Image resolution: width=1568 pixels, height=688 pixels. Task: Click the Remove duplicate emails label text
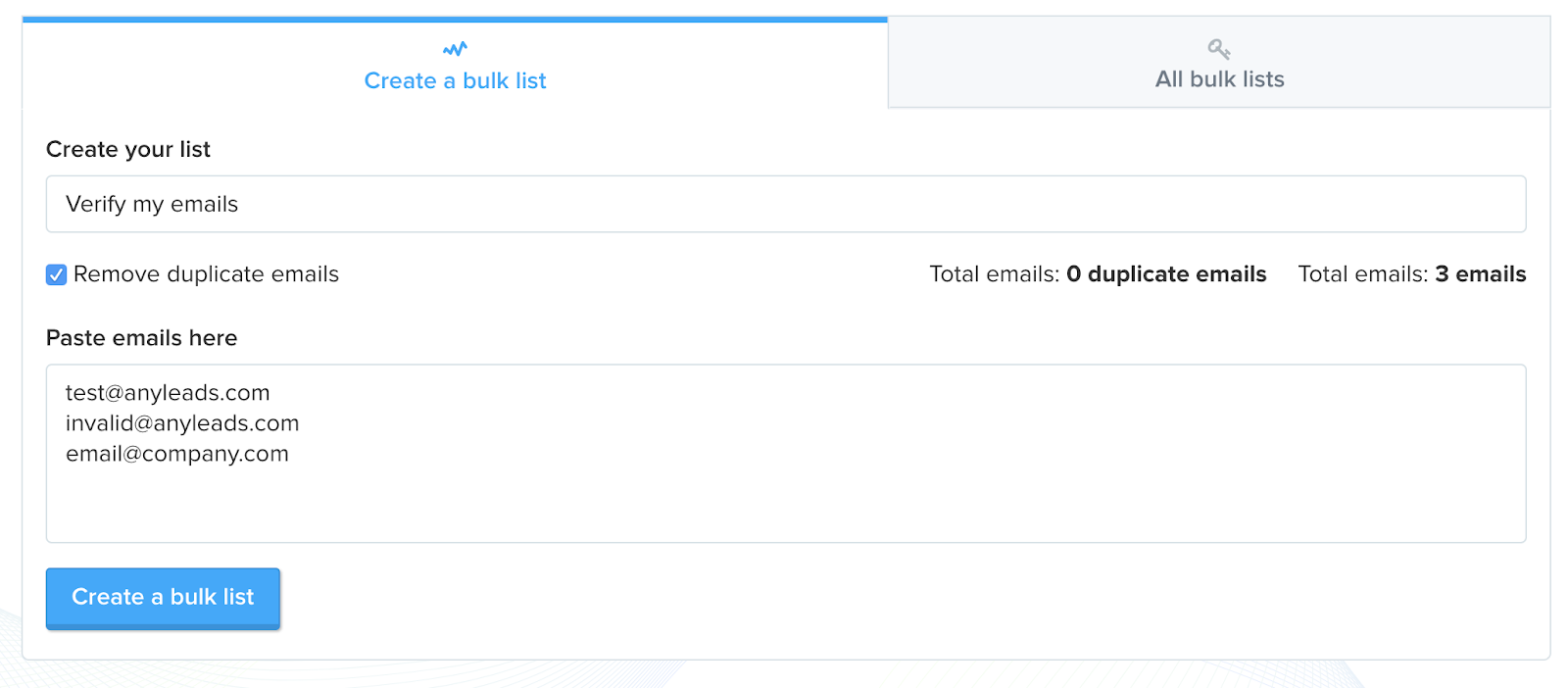pos(206,274)
